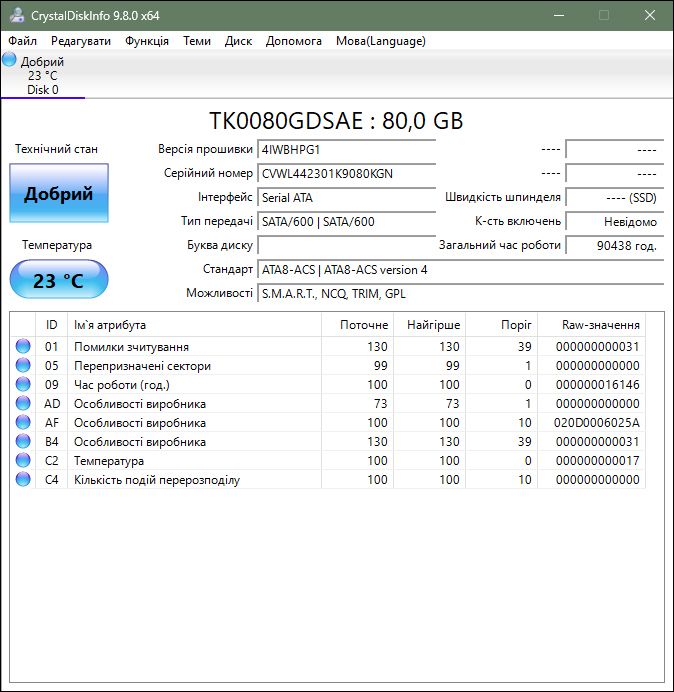The height and width of the screenshot is (692, 674).
Task: Click the Serial ATA interface field
Action: click(x=346, y=197)
